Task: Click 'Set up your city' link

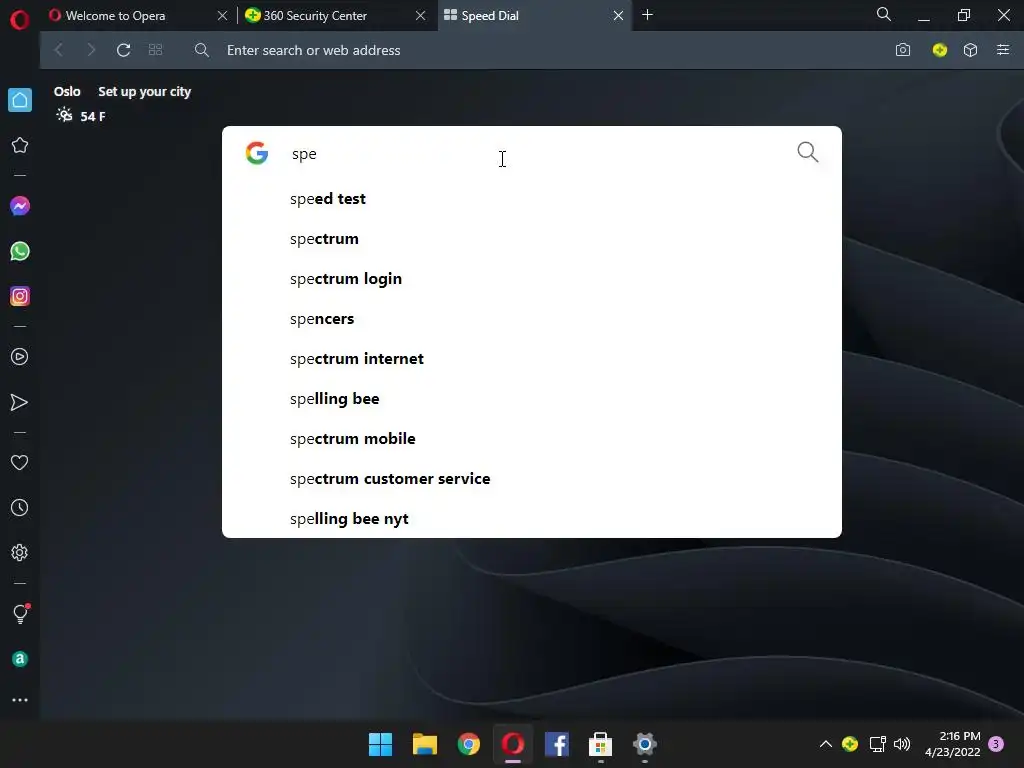Action: click(144, 91)
